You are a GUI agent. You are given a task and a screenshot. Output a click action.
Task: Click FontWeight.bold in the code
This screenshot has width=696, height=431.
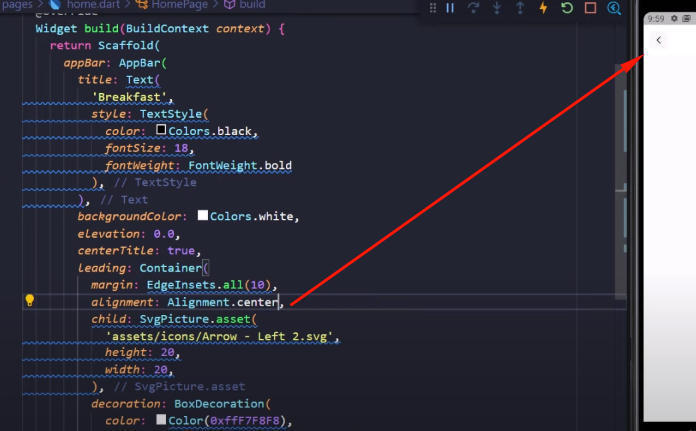[240, 165]
